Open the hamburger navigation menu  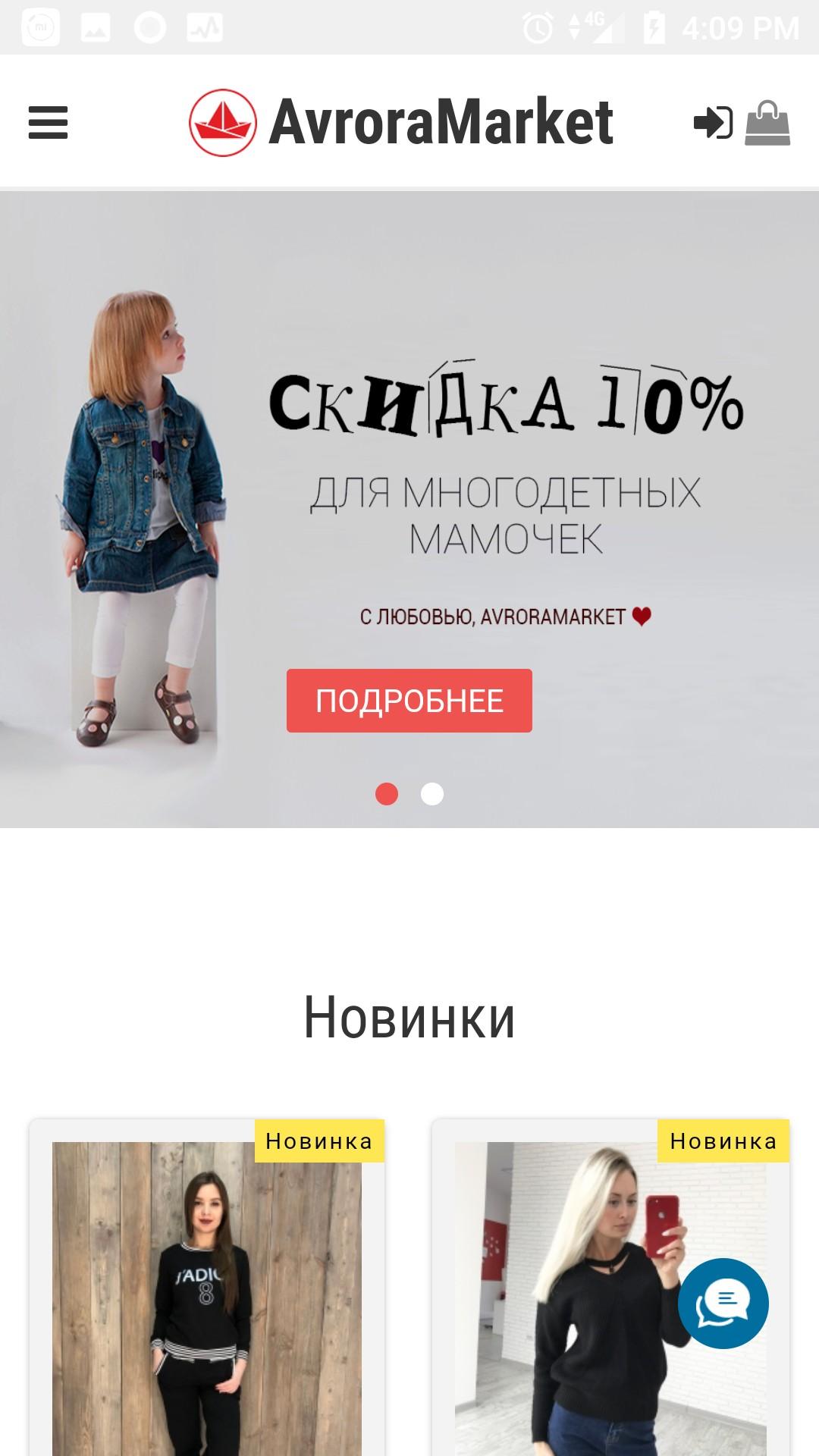point(48,122)
